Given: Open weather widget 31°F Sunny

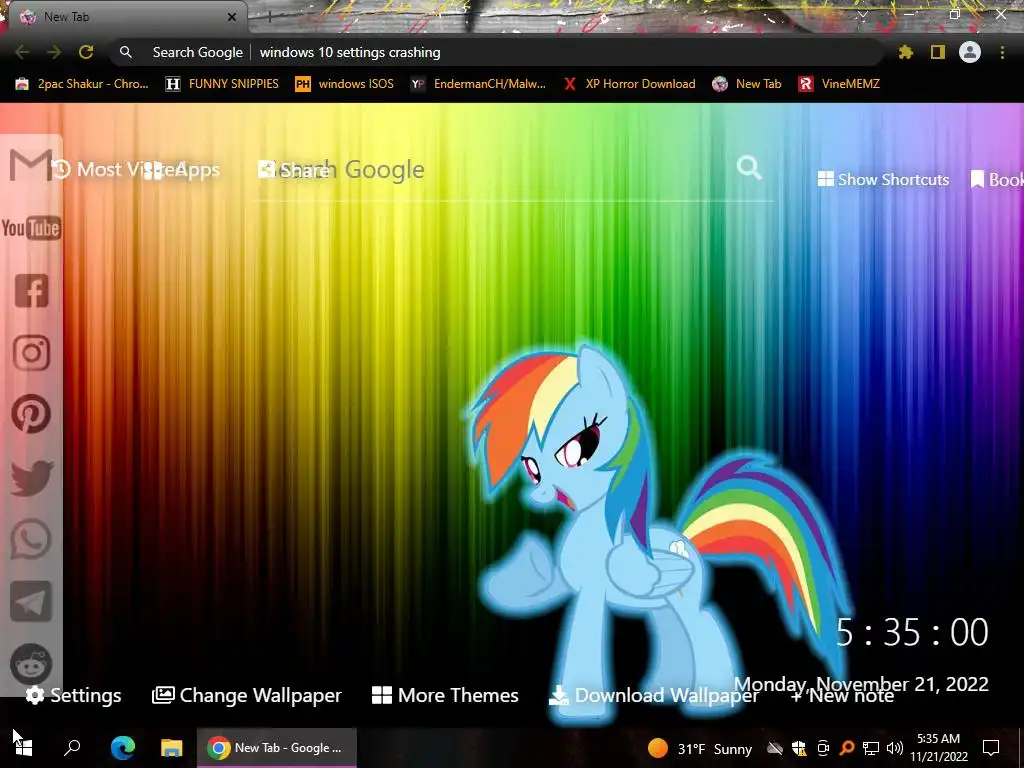Looking at the screenshot, I should [x=699, y=748].
